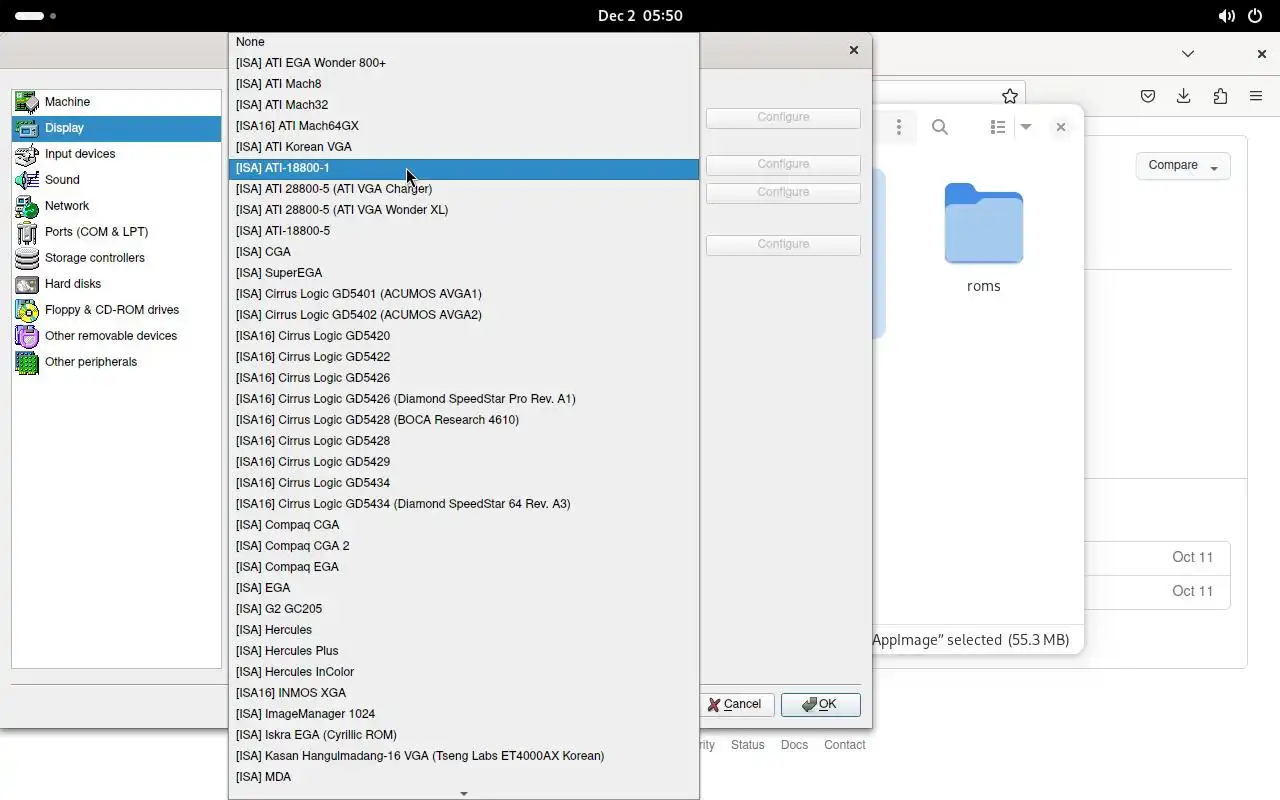
Task: Click the Other peripherals icon
Action: (27, 362)
